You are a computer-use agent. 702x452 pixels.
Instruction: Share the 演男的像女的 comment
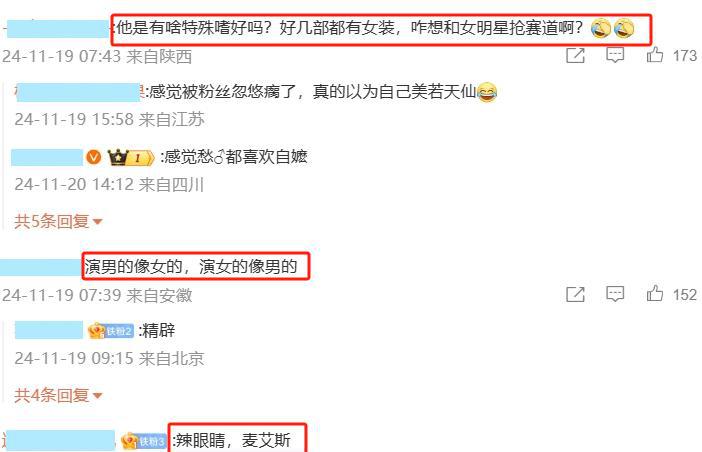click(x=575, y=294)
